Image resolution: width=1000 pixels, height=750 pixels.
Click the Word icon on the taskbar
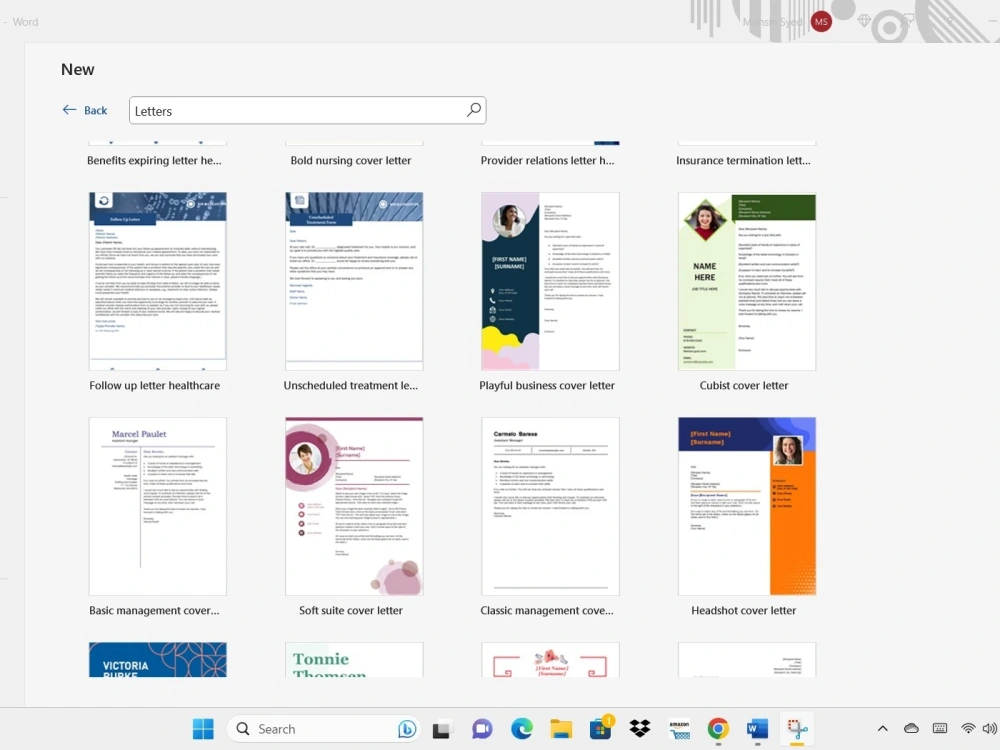757,728
